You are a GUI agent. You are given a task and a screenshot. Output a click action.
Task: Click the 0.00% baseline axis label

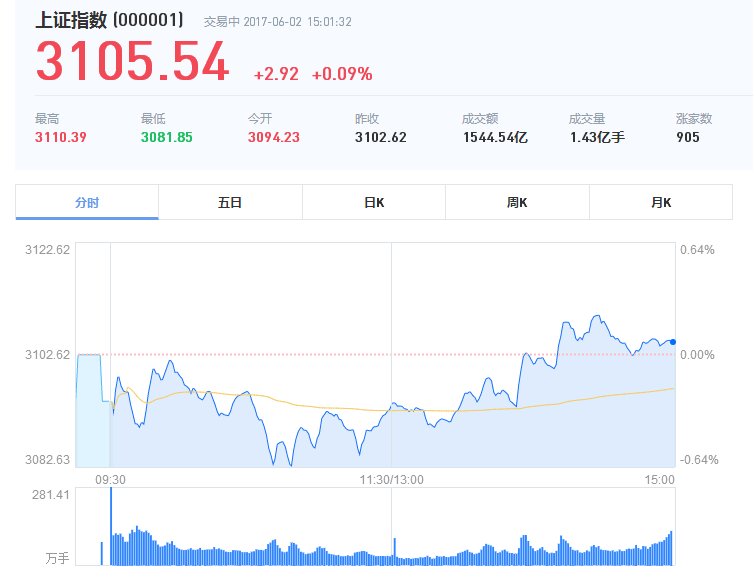point(697,355)
